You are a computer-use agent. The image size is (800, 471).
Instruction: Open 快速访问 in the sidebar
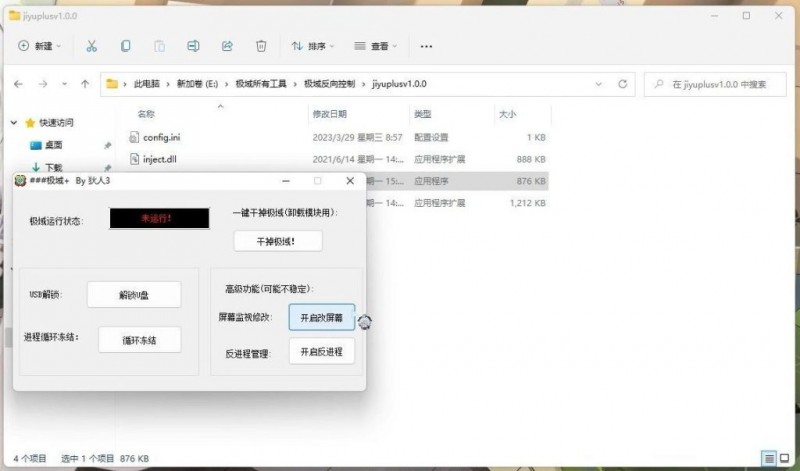tap(56, 122)
